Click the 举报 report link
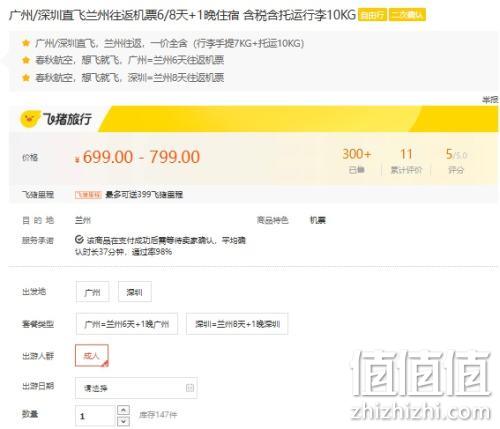Image resolution: width=500 pixels, height=429 pixels. point(490,100)
